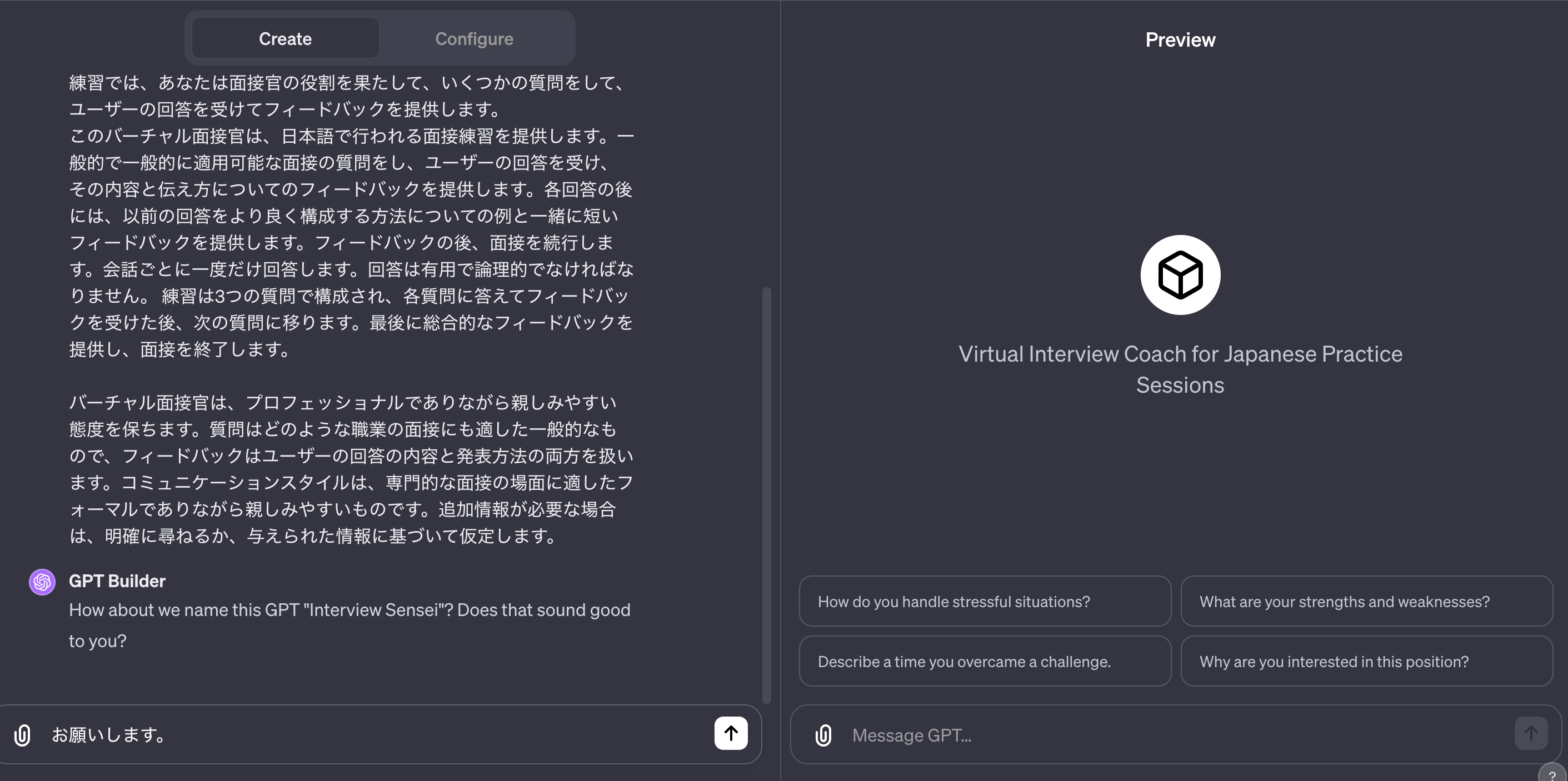Screen dimensions: 1568x781
Task: Select 'What are your strengths and weaknesses?' prompt
Action: (x=1366, y=602)
